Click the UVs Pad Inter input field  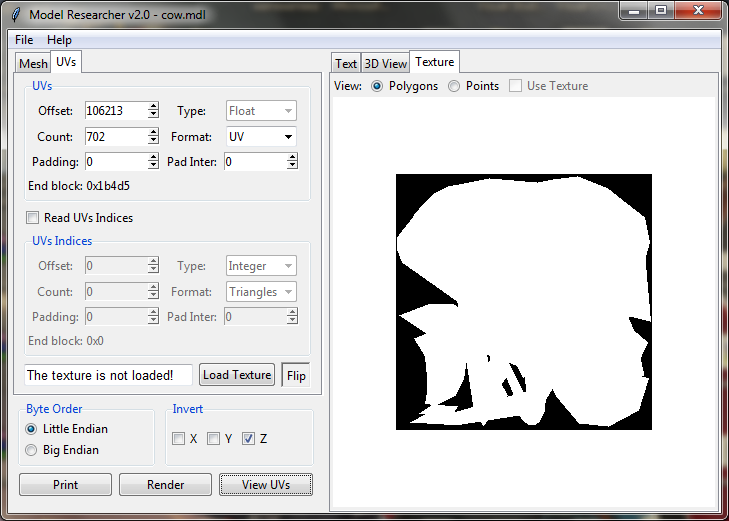click(255, 162)
